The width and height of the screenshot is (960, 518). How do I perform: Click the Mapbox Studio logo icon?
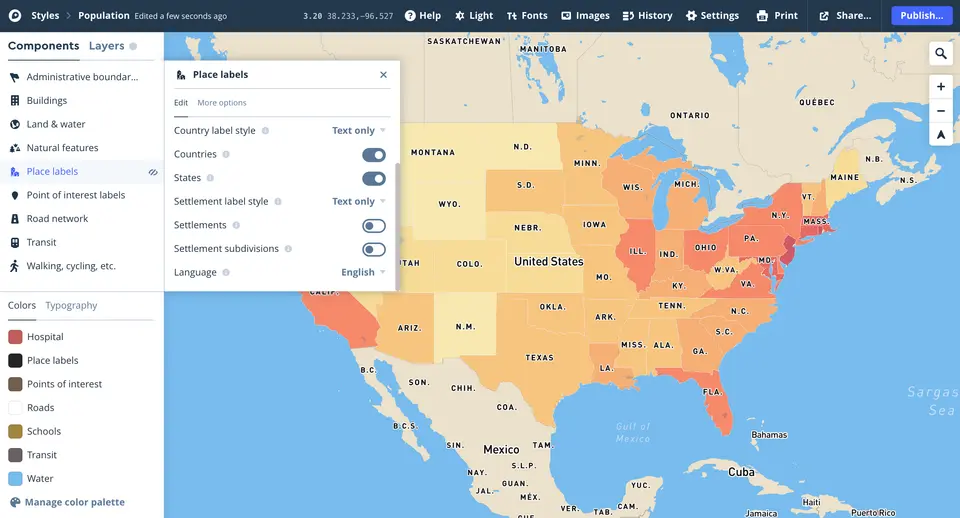(x=15, y=16)
